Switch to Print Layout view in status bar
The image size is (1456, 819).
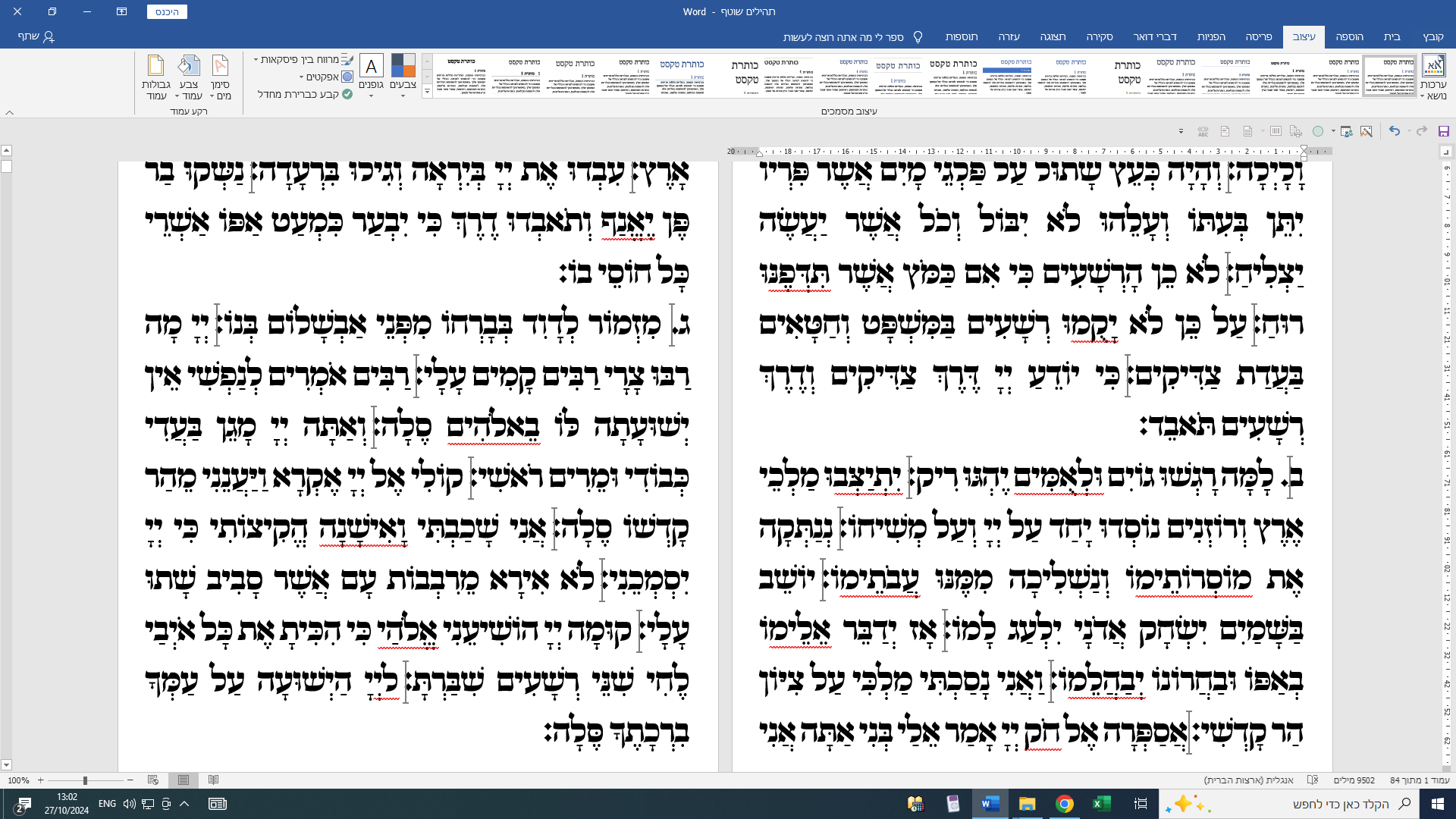184,780
